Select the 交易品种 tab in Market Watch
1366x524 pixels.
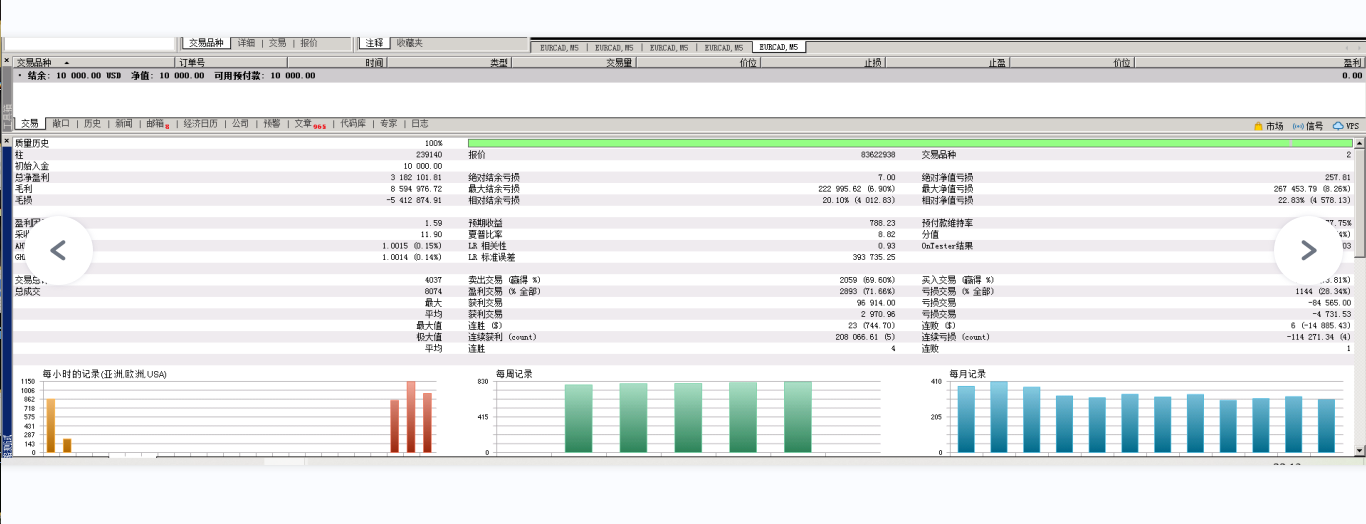click(x=205, y=43)
